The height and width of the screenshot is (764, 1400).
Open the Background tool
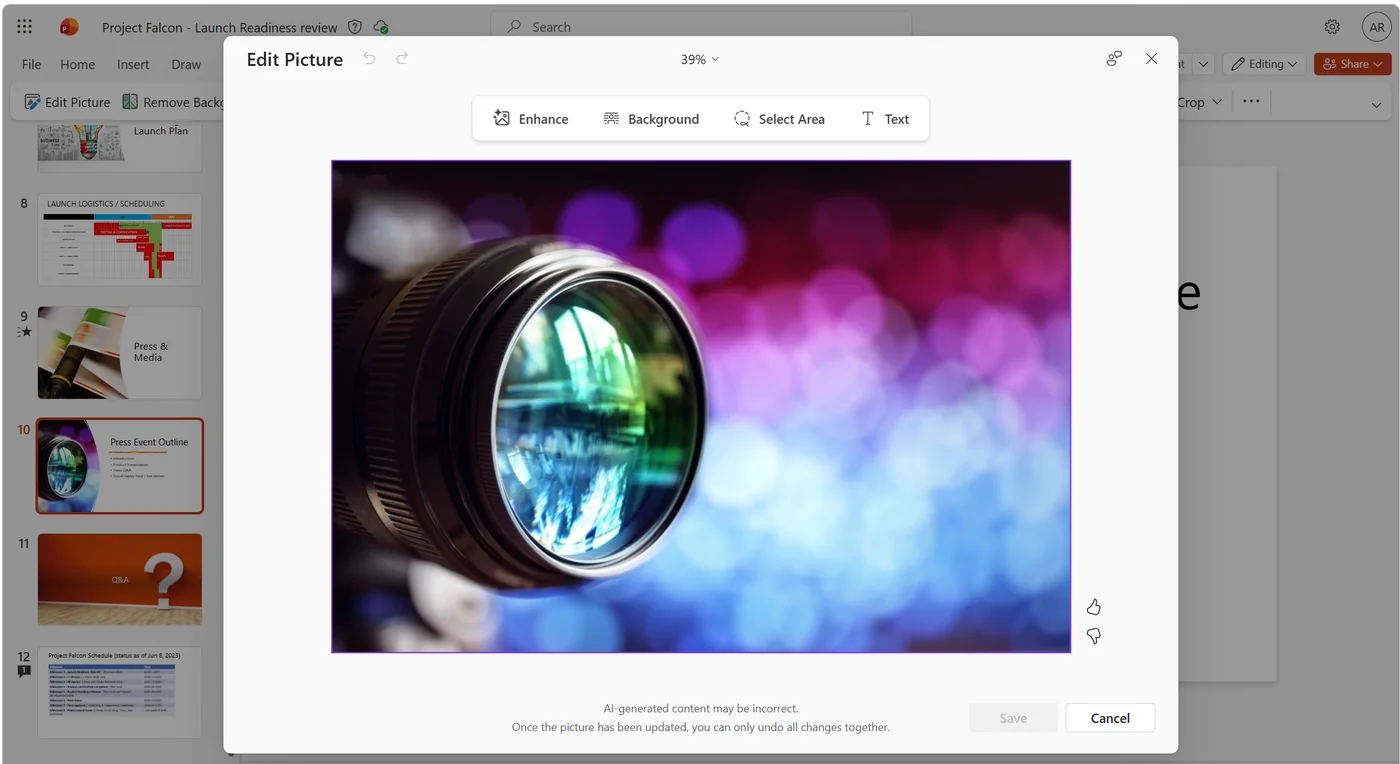coord(651,118)
